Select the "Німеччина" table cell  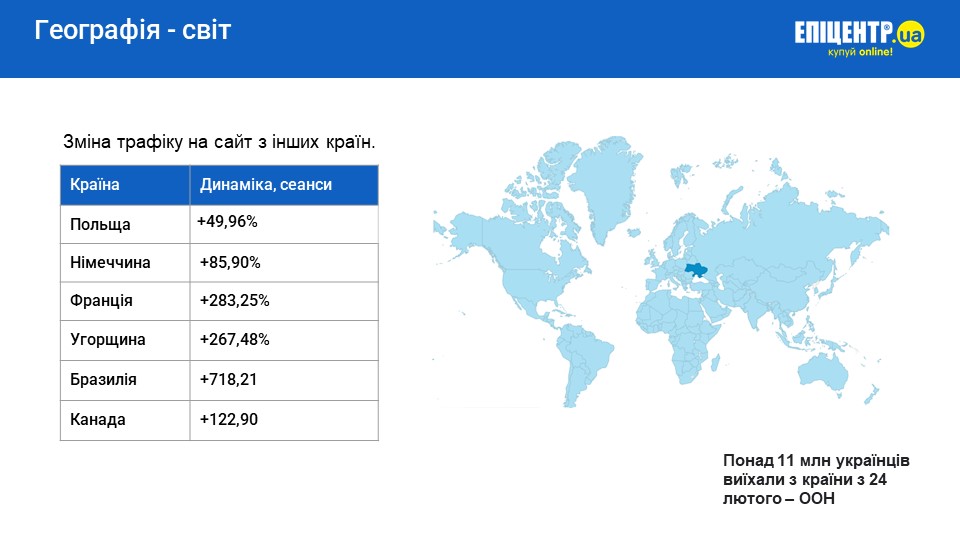[110, 263]
